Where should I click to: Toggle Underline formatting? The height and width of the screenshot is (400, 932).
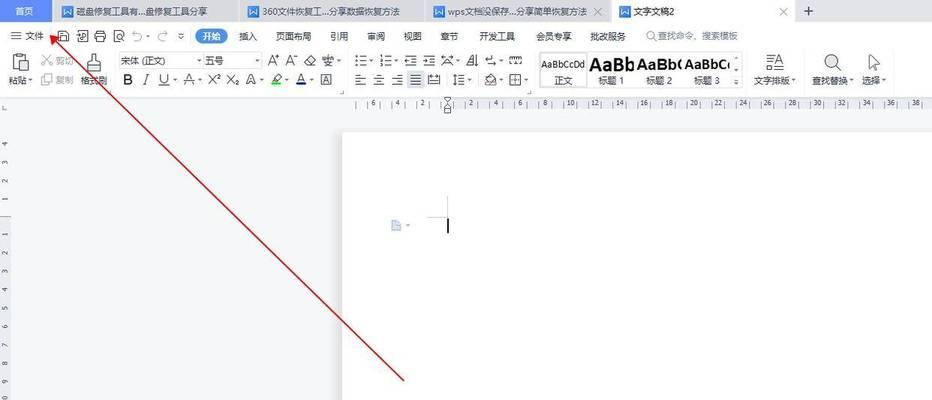pyautogui.click(x=164, y=80)
